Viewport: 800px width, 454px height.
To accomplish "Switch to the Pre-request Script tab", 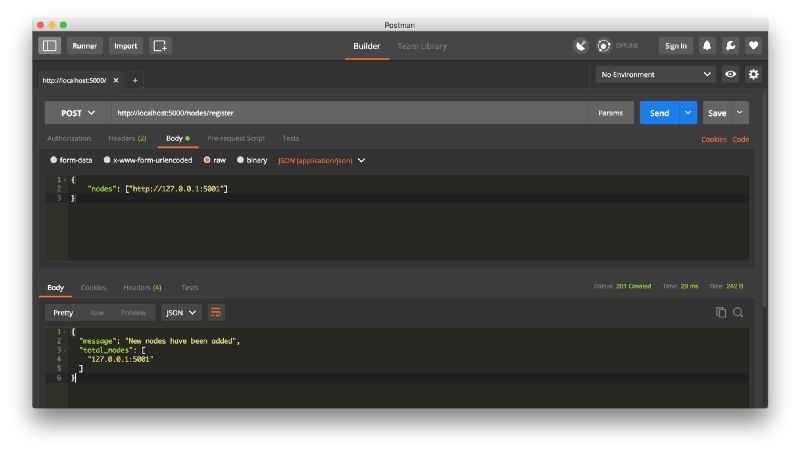I will (236, 138).
